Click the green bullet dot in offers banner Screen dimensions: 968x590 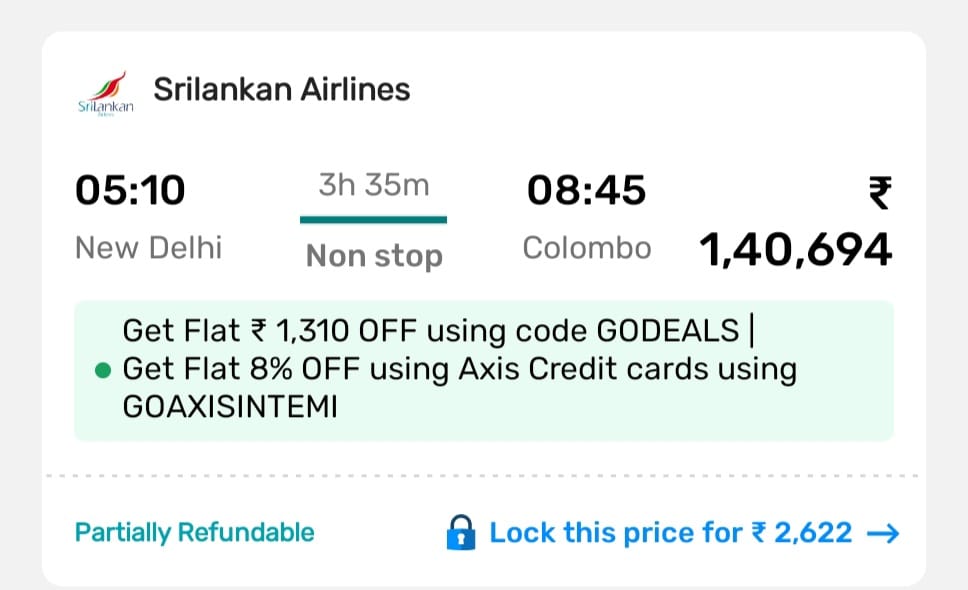[101, 371]
